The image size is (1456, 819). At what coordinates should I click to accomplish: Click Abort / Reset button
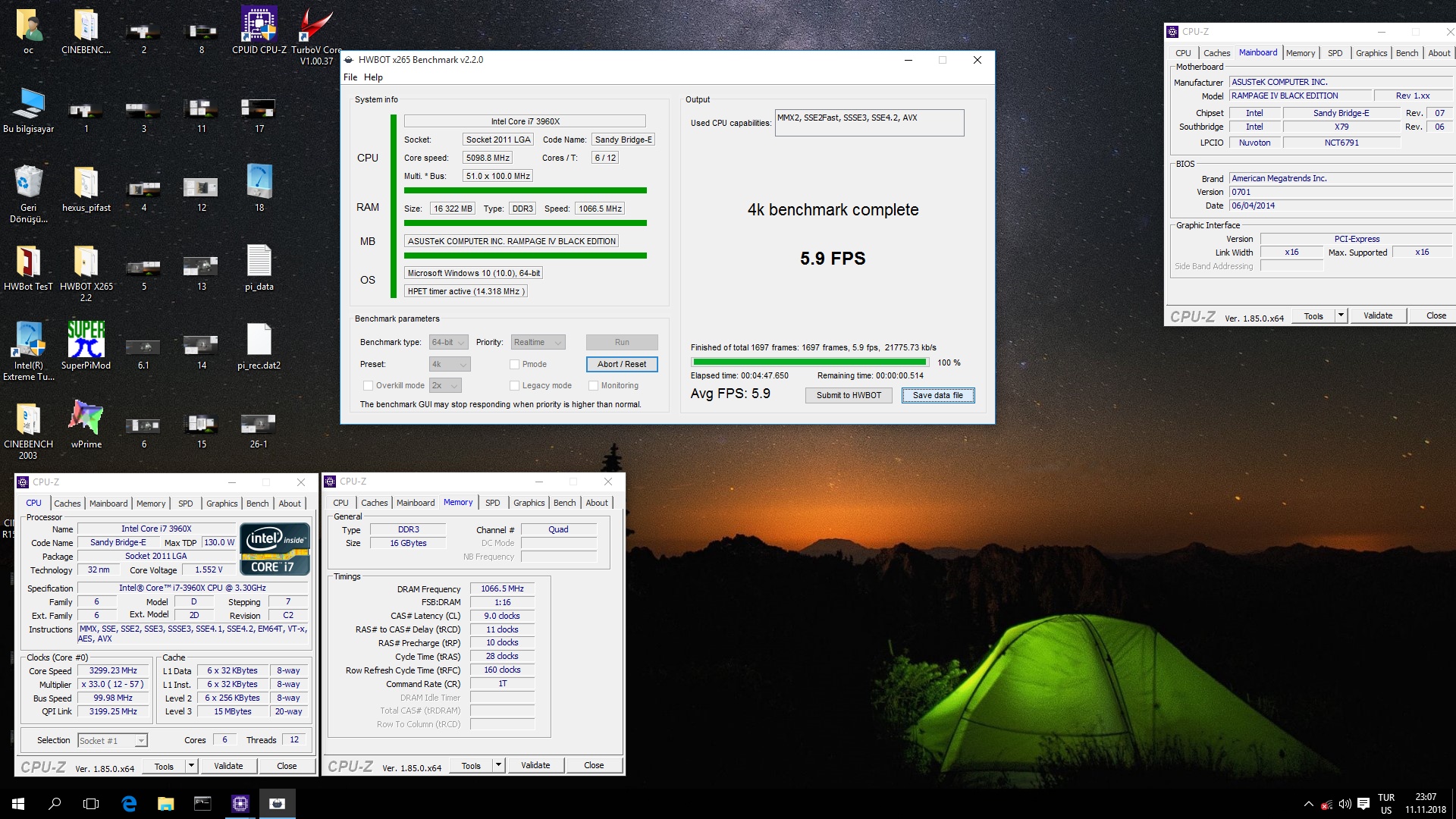[622, 364]
